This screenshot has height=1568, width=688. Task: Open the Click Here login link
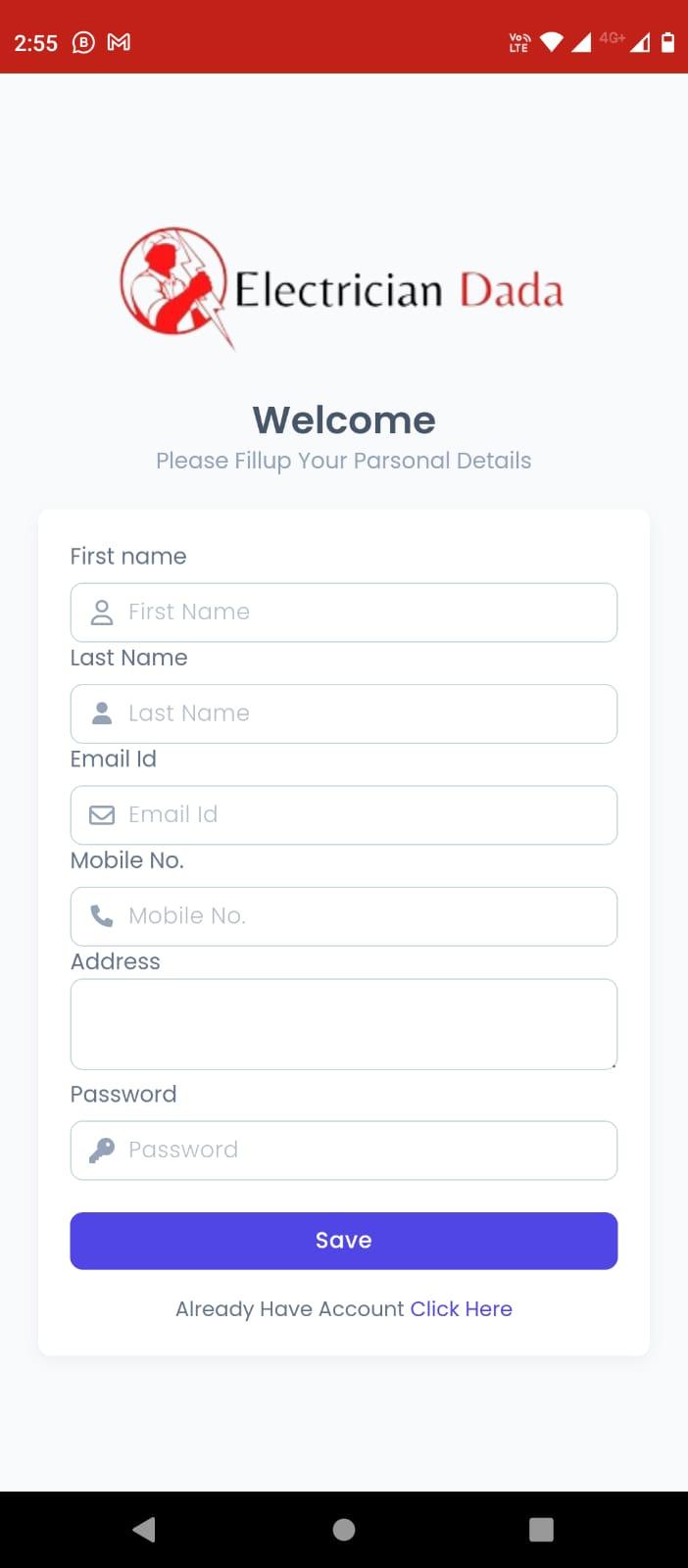(x=461, y=1309)
